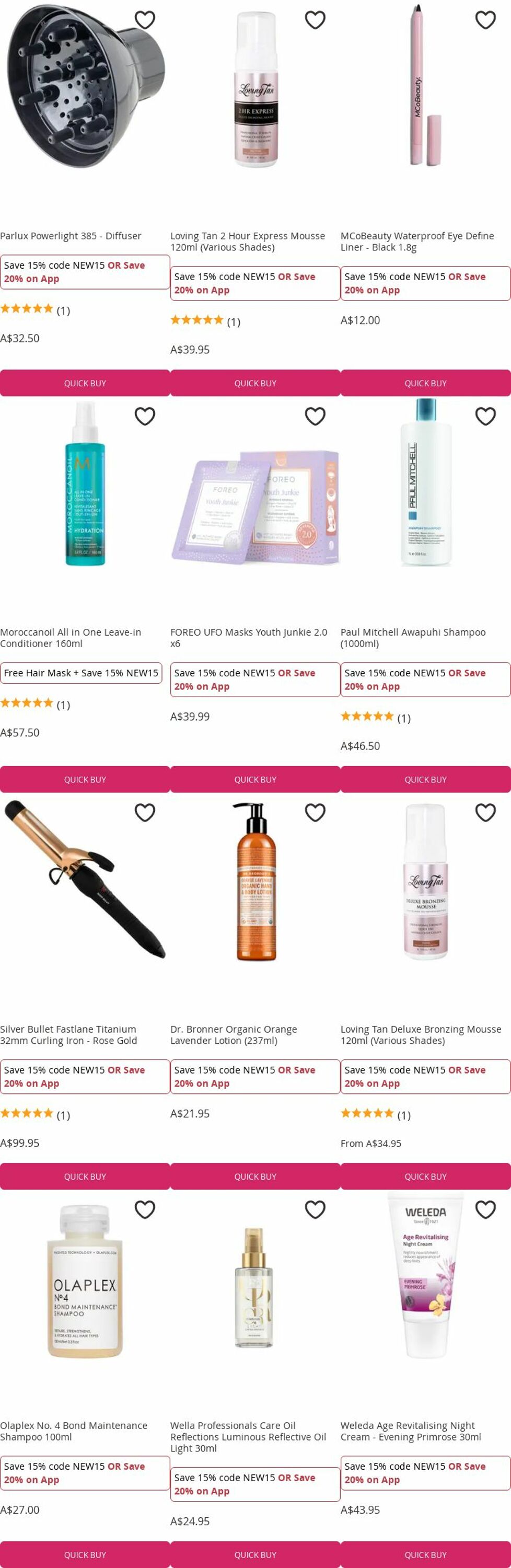This screenshot has height=1568, width=511.
Task: Save FOREO UFO Masks with heart icon
Action: coord(315,417)
